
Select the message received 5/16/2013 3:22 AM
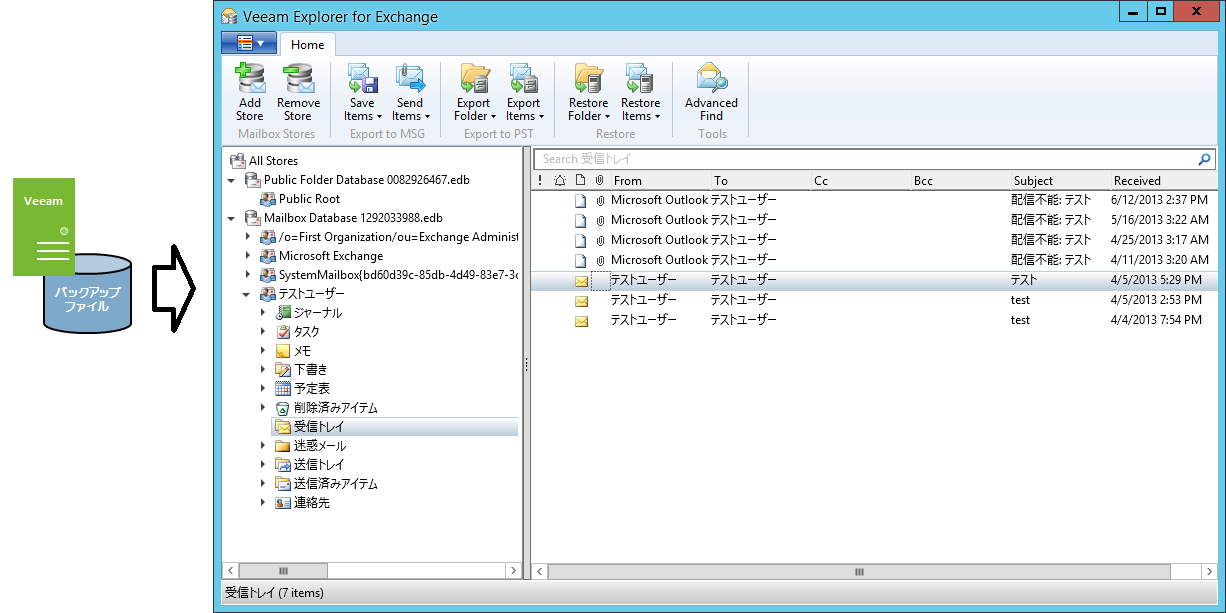[874, 220]
